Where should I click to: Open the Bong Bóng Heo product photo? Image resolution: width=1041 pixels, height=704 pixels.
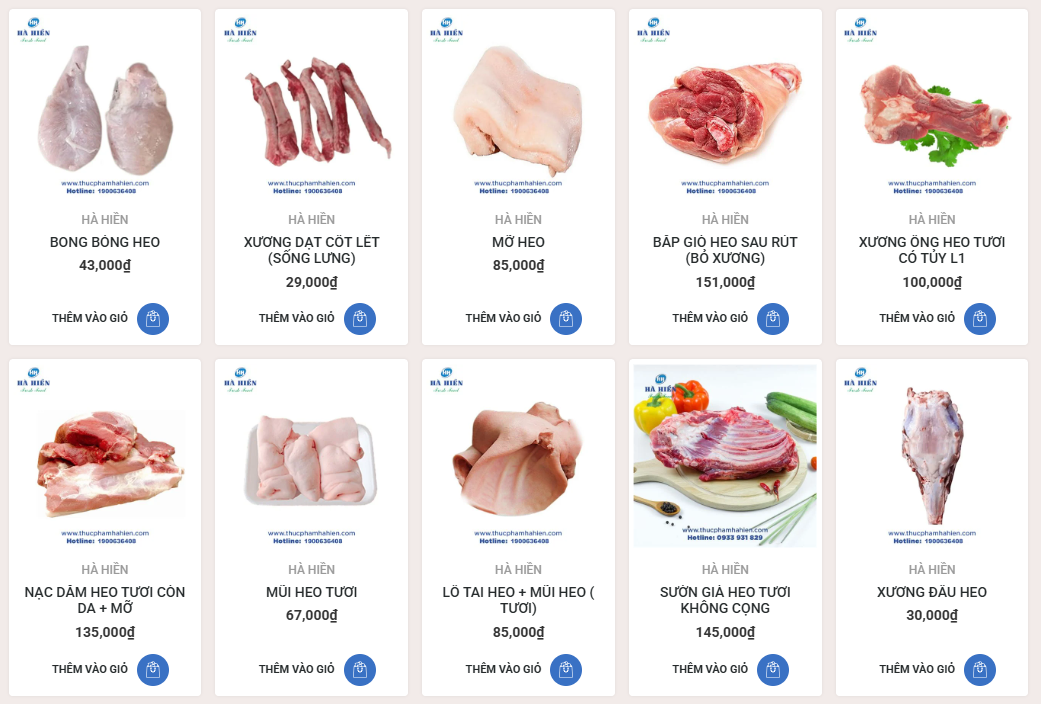coord(105,106)
